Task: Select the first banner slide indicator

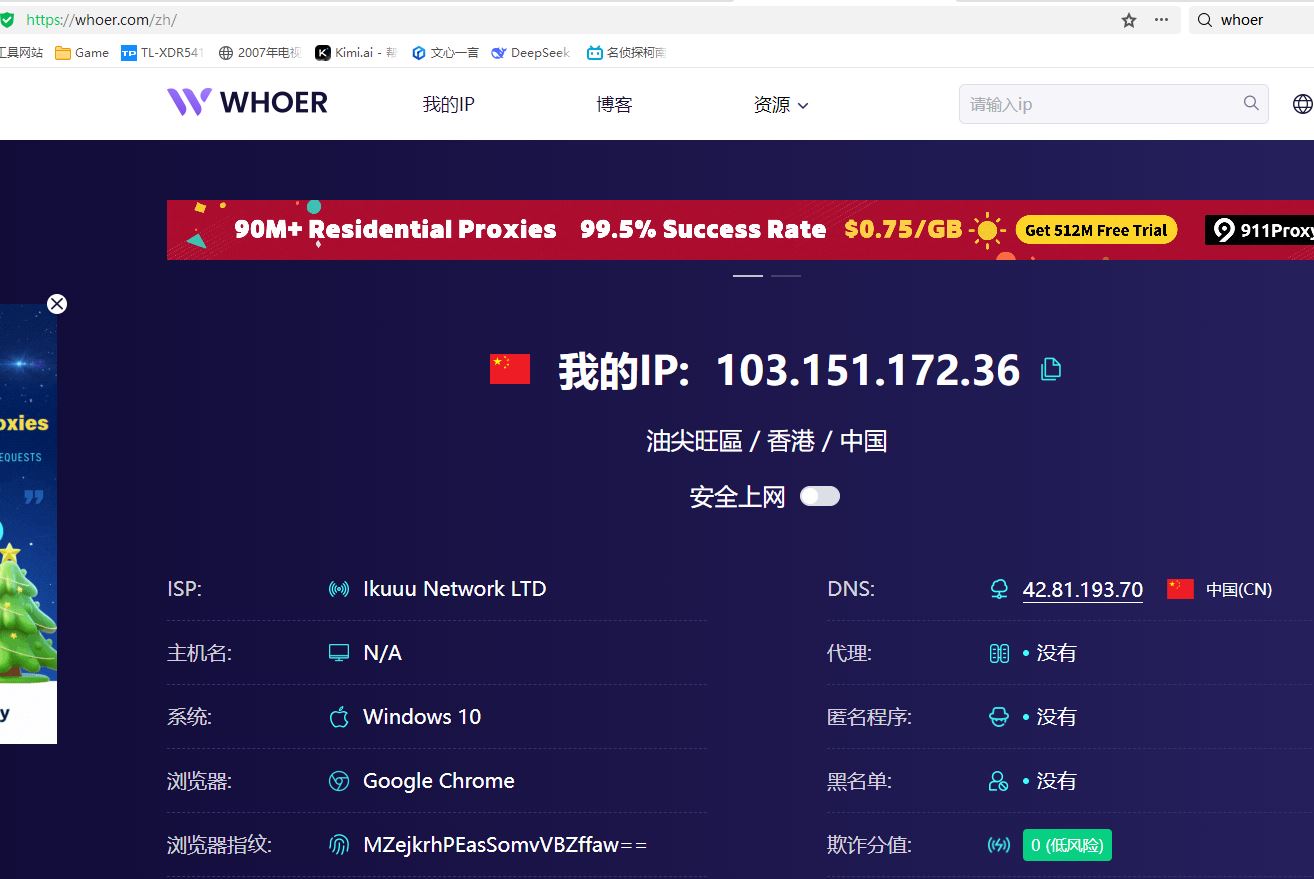Action: pos(748,275)
